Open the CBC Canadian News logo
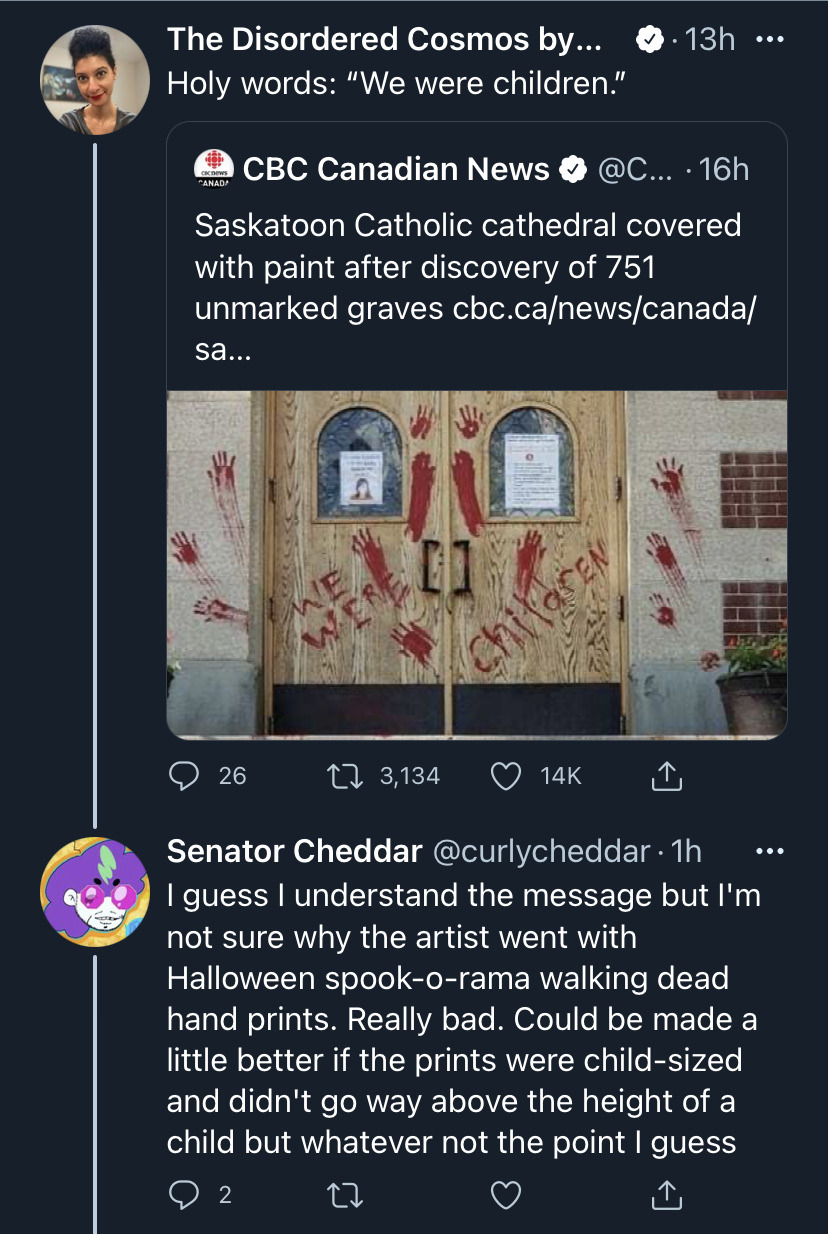 pos(213,170)
